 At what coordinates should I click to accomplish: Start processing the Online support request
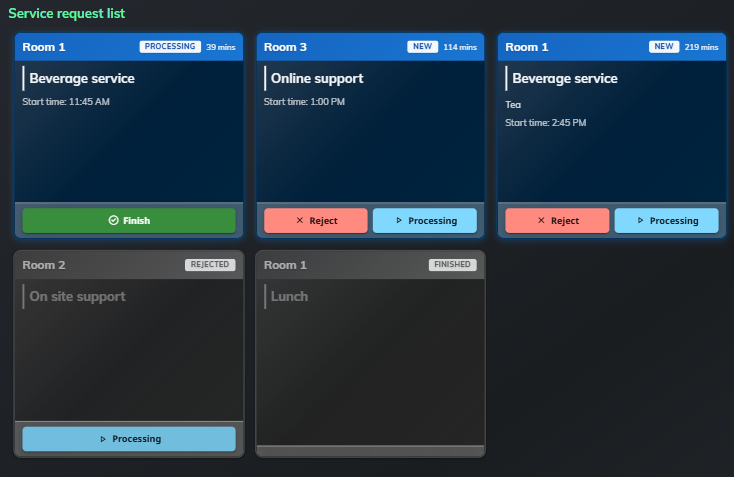pyautogui.click(x=425, y=221)
